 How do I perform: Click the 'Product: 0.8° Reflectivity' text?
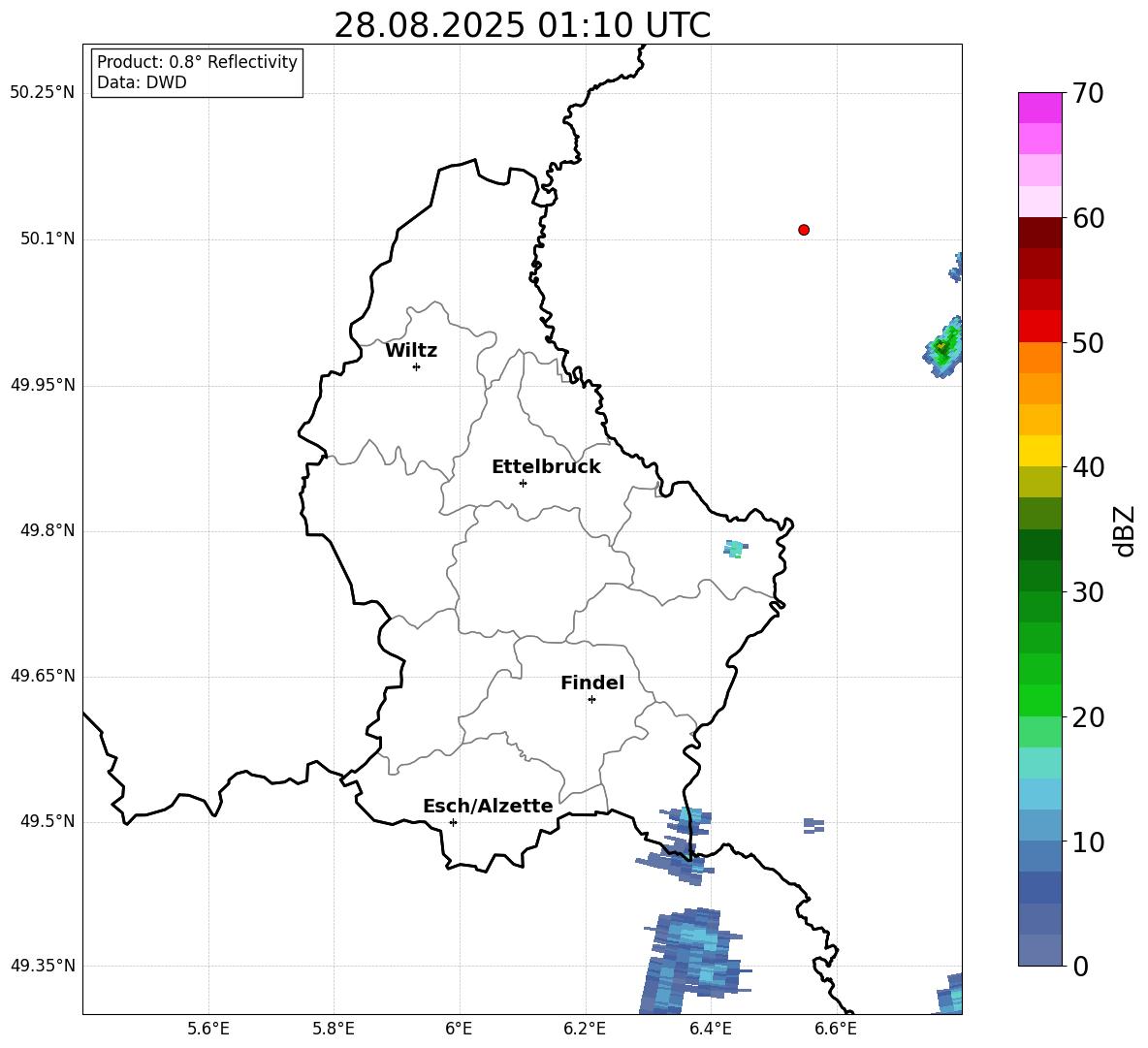(x=197, y=62)
